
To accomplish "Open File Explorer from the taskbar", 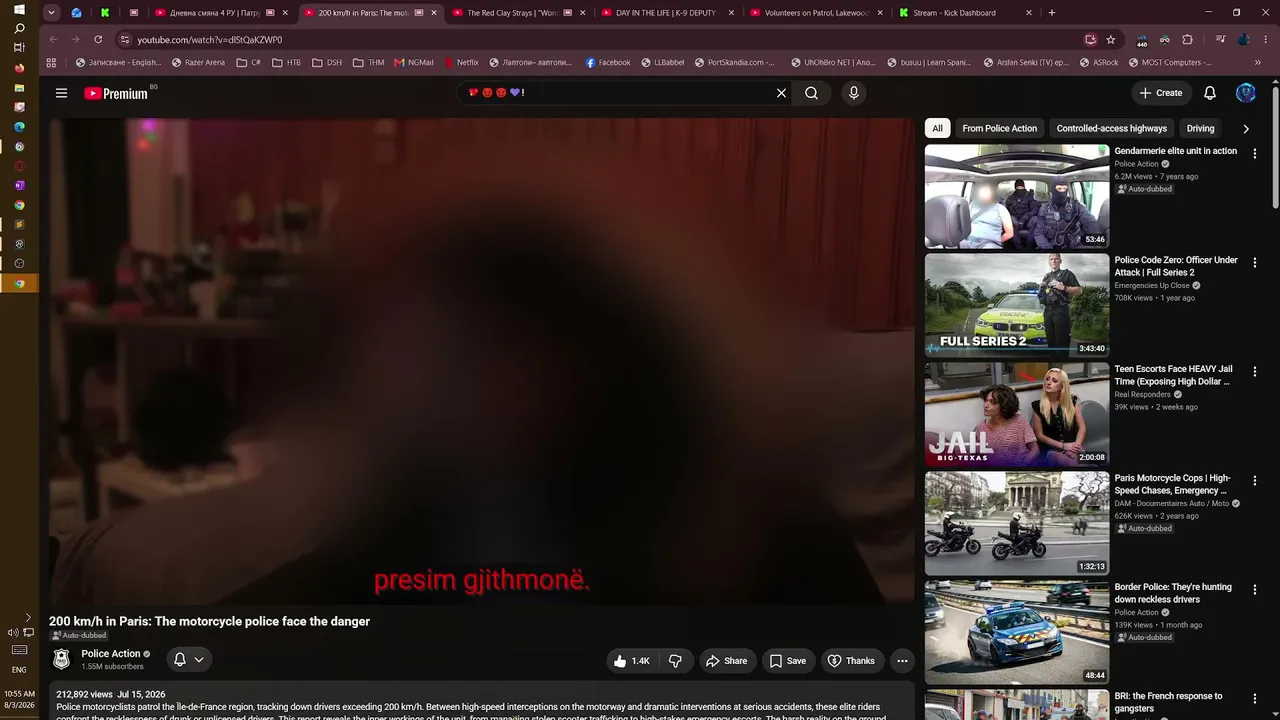I will [19, 88].
